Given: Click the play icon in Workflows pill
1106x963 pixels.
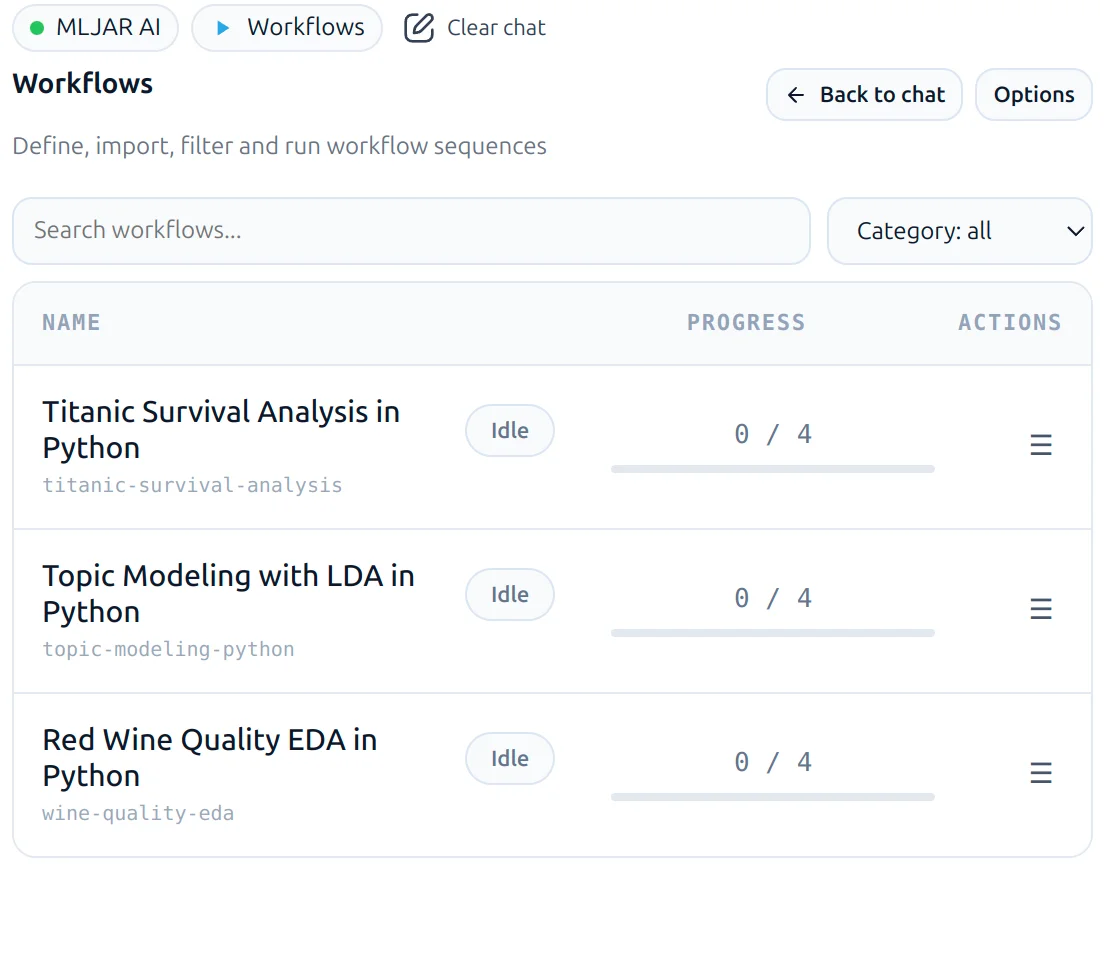Looking at the screenshot, I should tap(225, 28).
